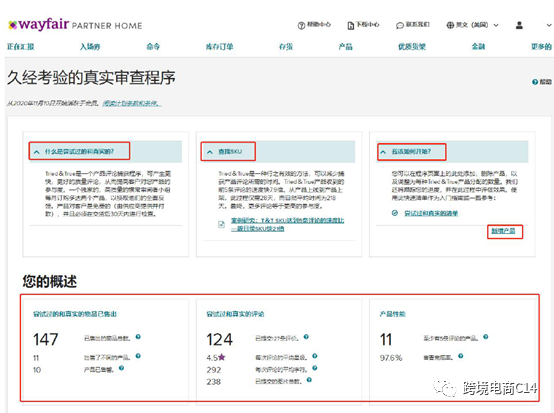
Task: Click the '238' value
Action: point(214,382)
